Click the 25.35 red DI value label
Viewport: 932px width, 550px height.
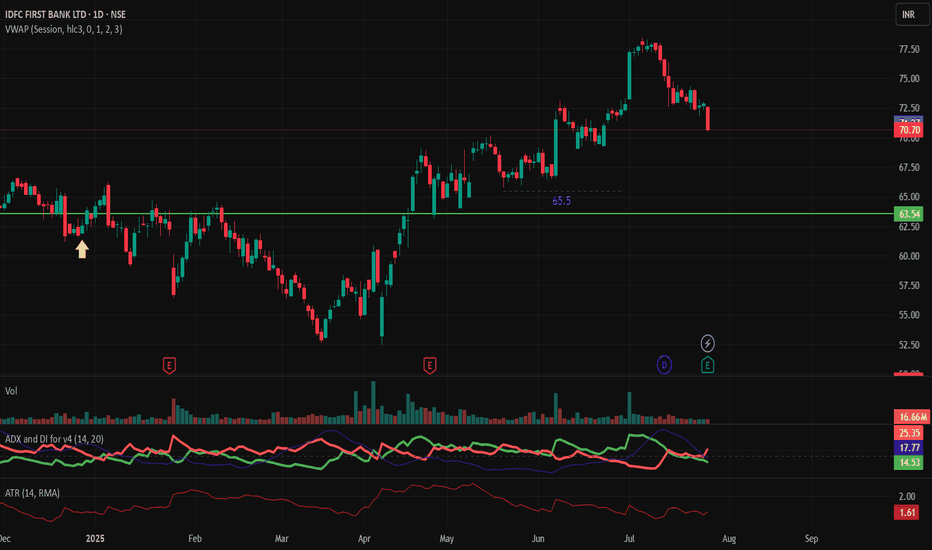[x=909, y=433]
